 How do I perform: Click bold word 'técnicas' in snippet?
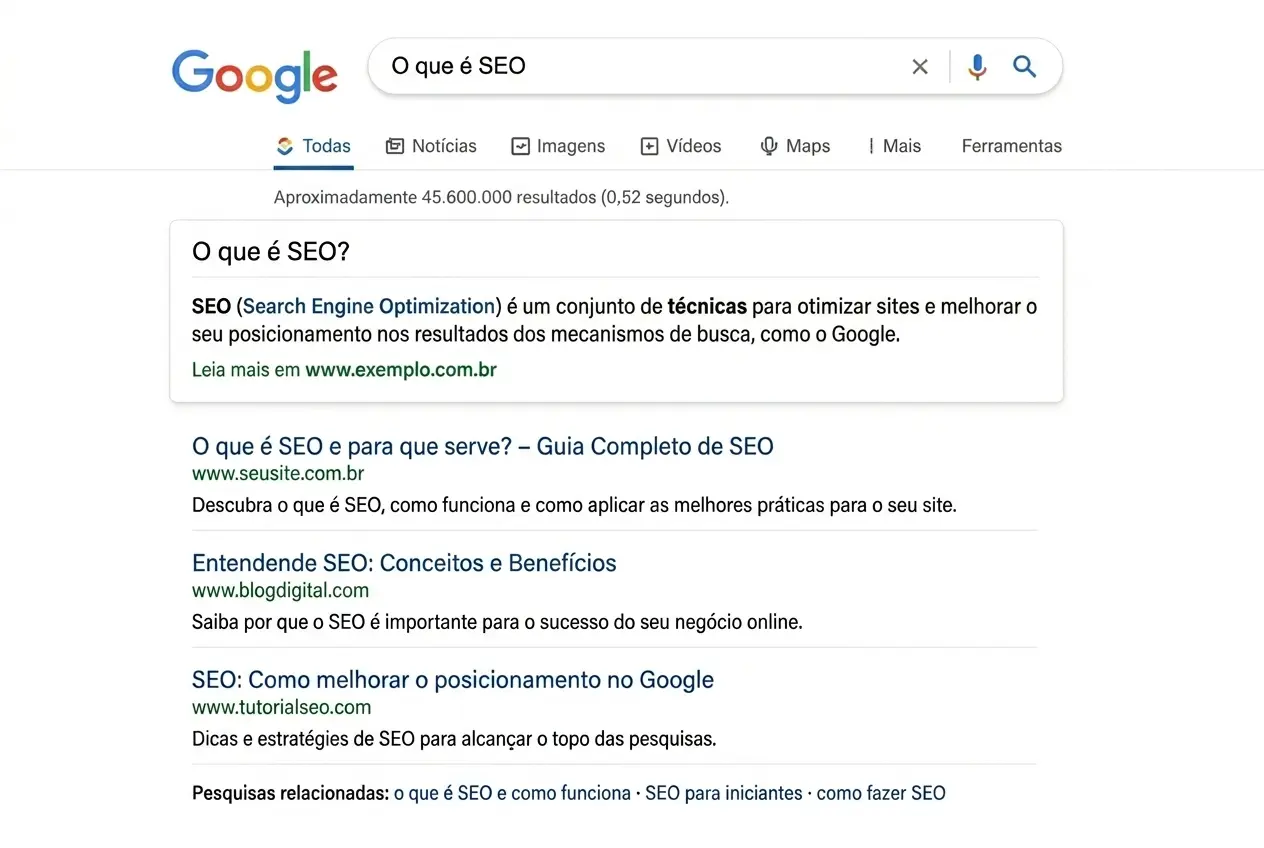click(707, 306)
